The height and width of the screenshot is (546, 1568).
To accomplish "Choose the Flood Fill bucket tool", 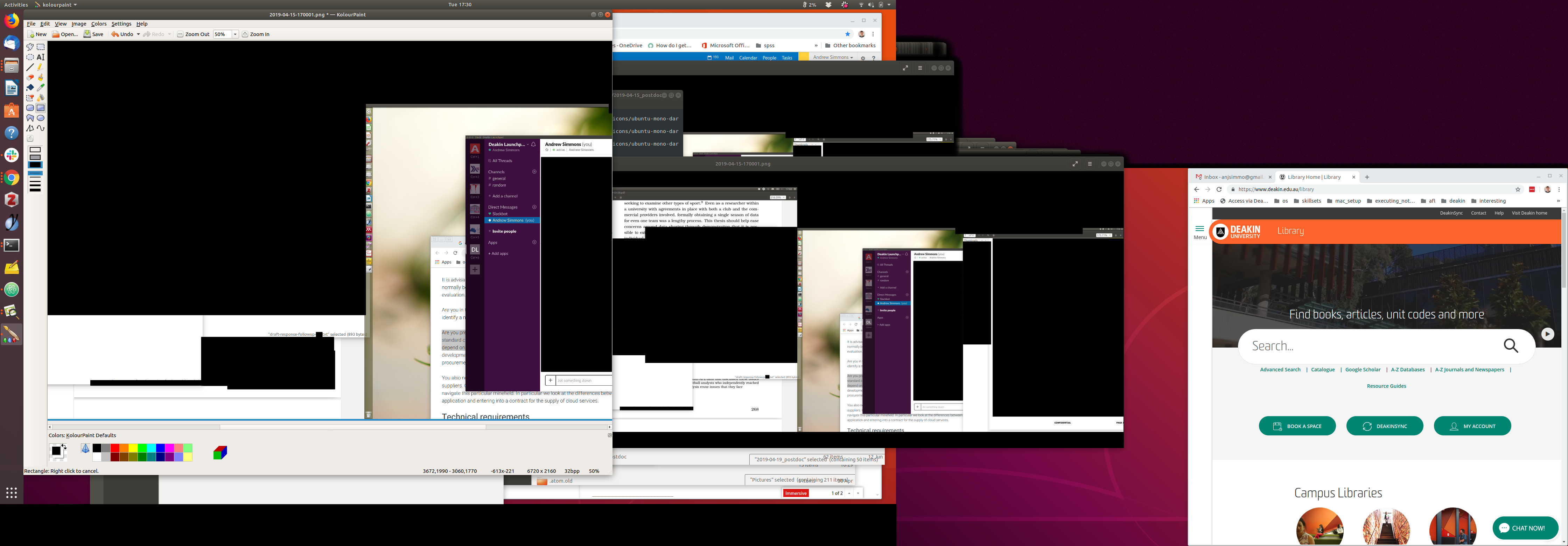I will pos(30,87).
